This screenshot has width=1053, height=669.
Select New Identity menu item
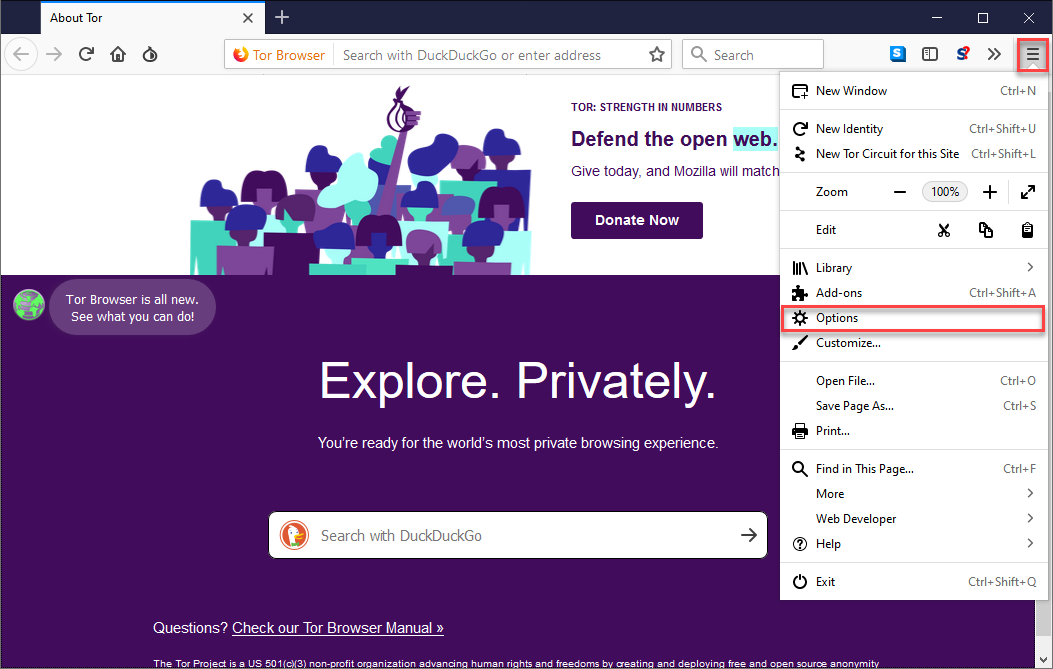tap(850, 129)
